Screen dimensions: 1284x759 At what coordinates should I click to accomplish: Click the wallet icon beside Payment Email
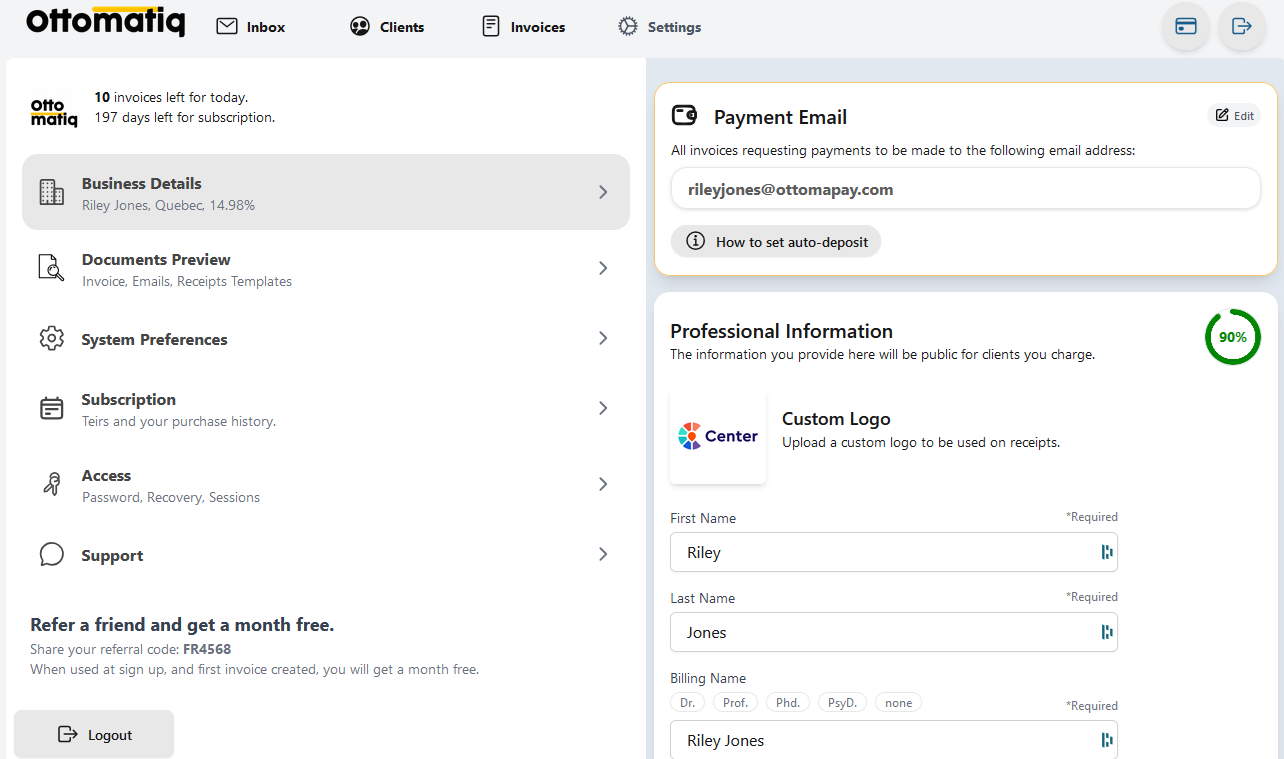point(685,116)
